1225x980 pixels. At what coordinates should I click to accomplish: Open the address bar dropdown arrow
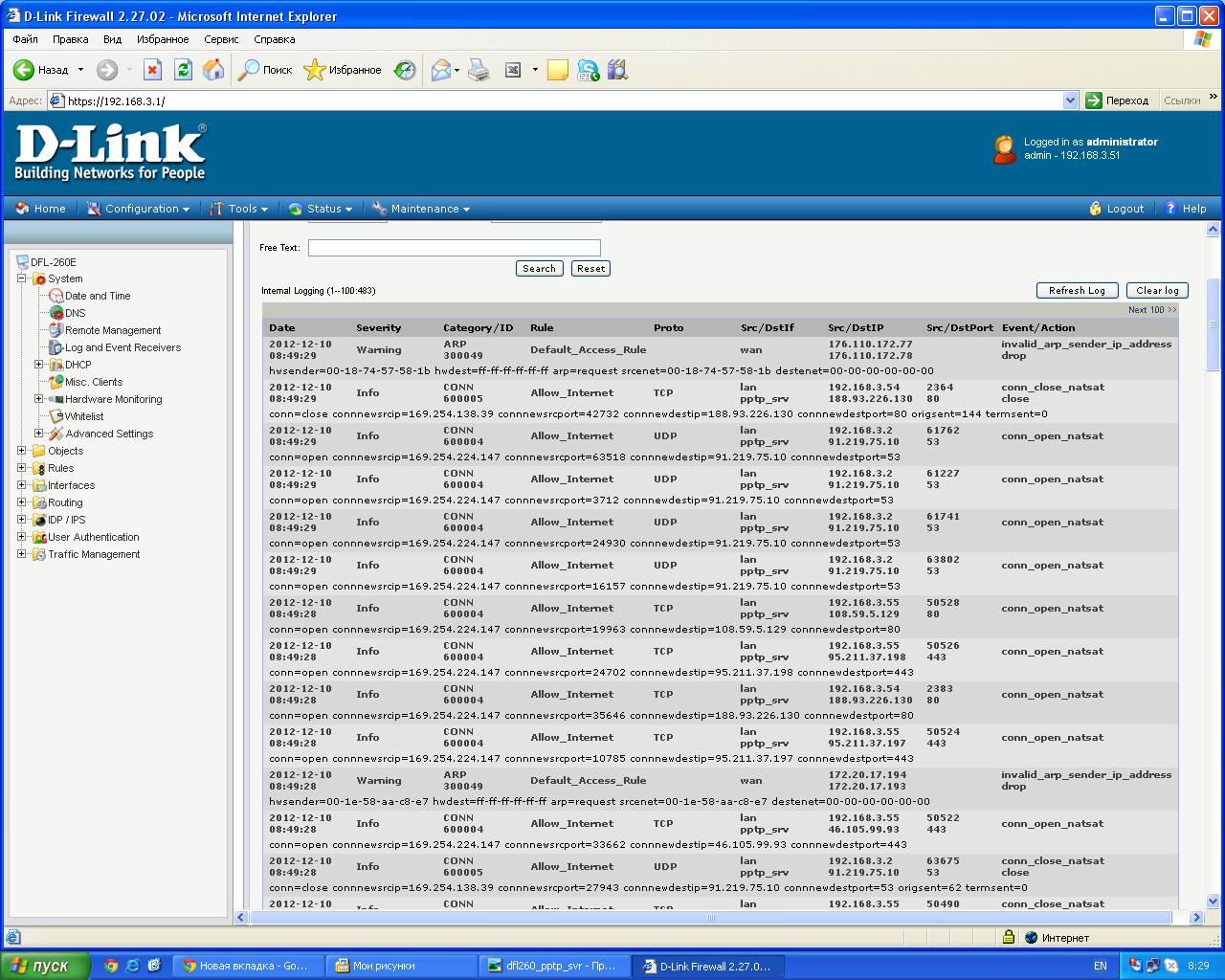coord(1071,100)
